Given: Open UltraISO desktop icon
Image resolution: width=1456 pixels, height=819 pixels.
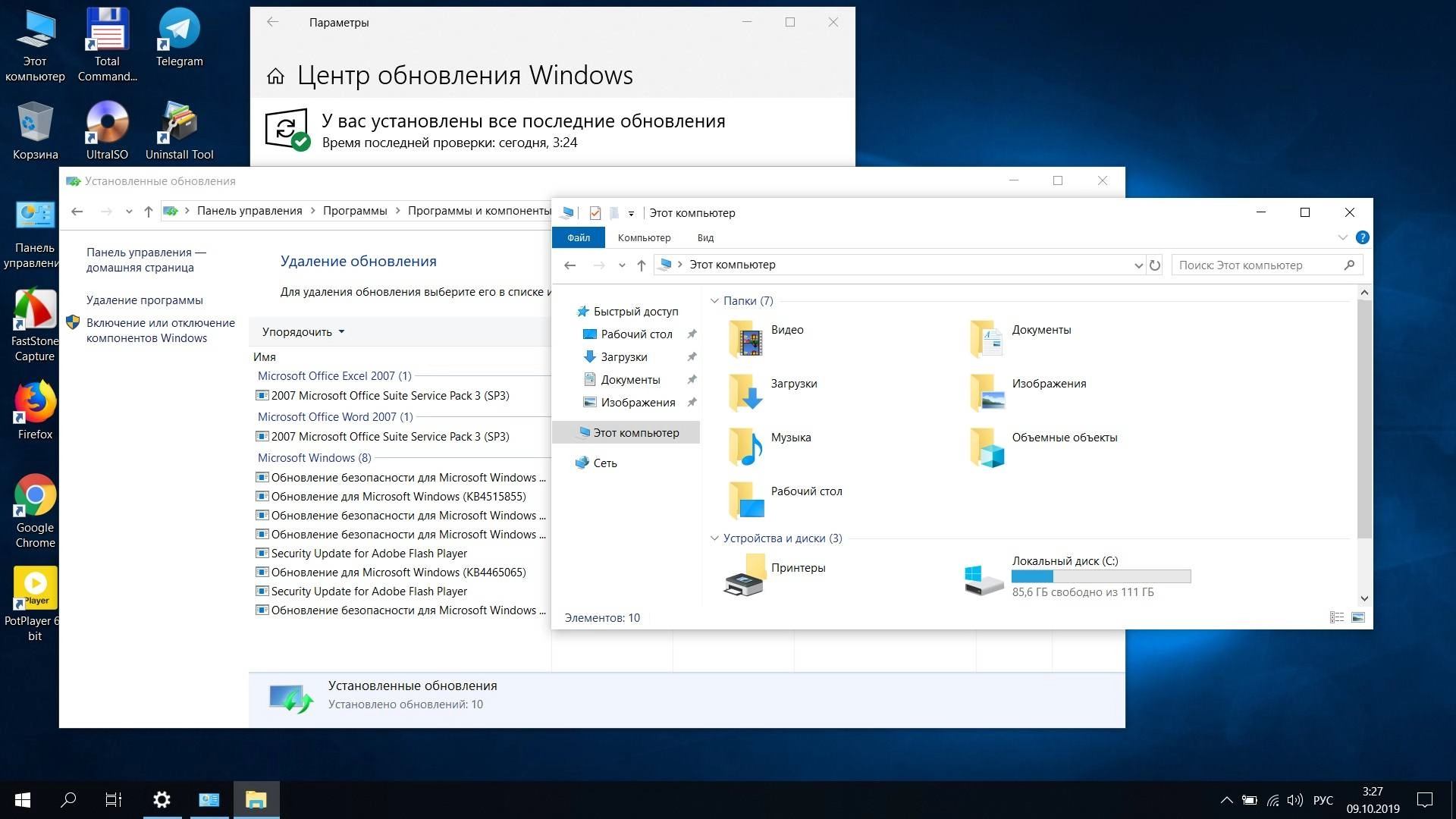Looking at the screenshot, I should [x=107, y=130].
